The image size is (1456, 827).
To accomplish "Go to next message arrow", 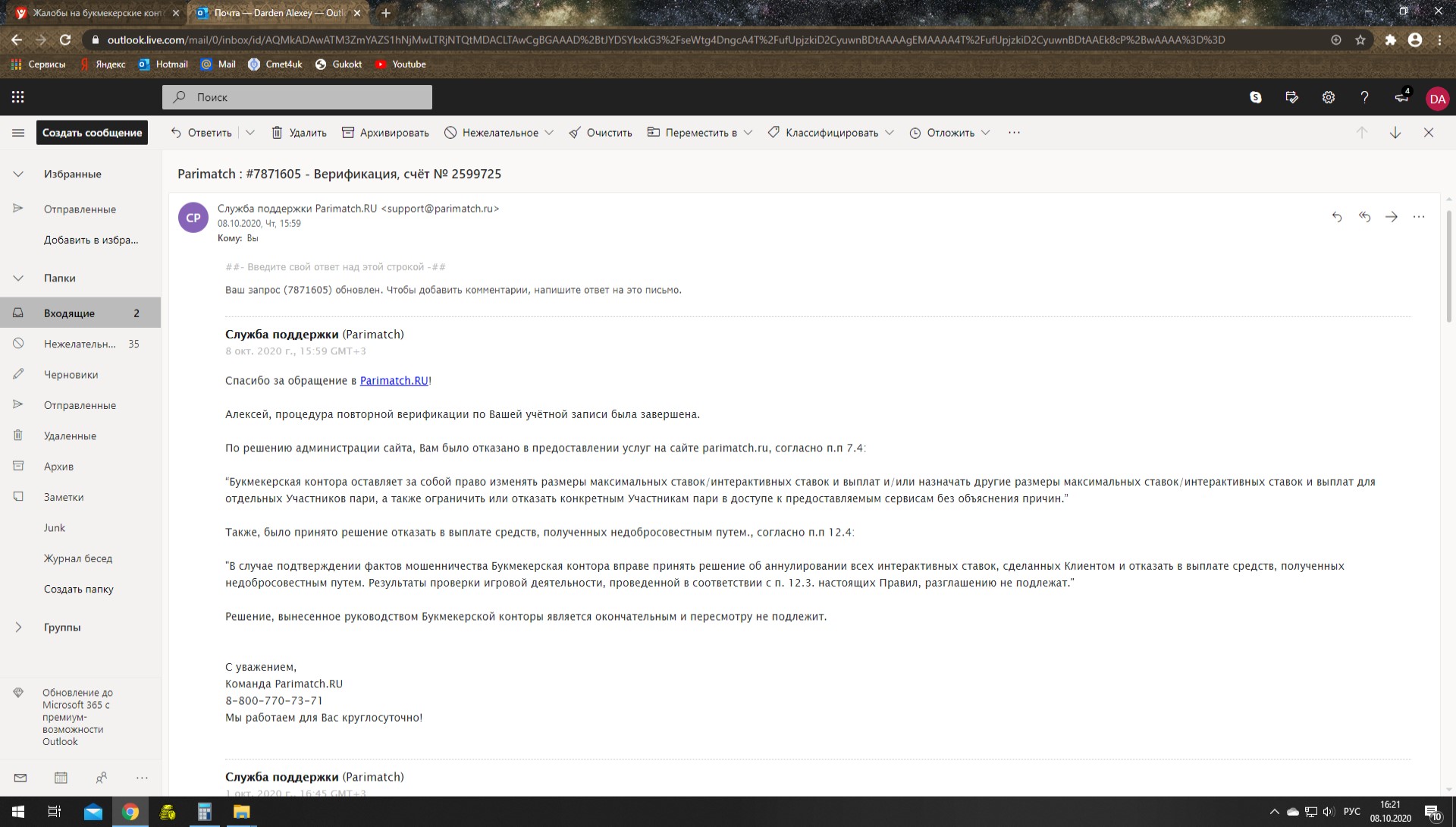I will (1395, 133).
